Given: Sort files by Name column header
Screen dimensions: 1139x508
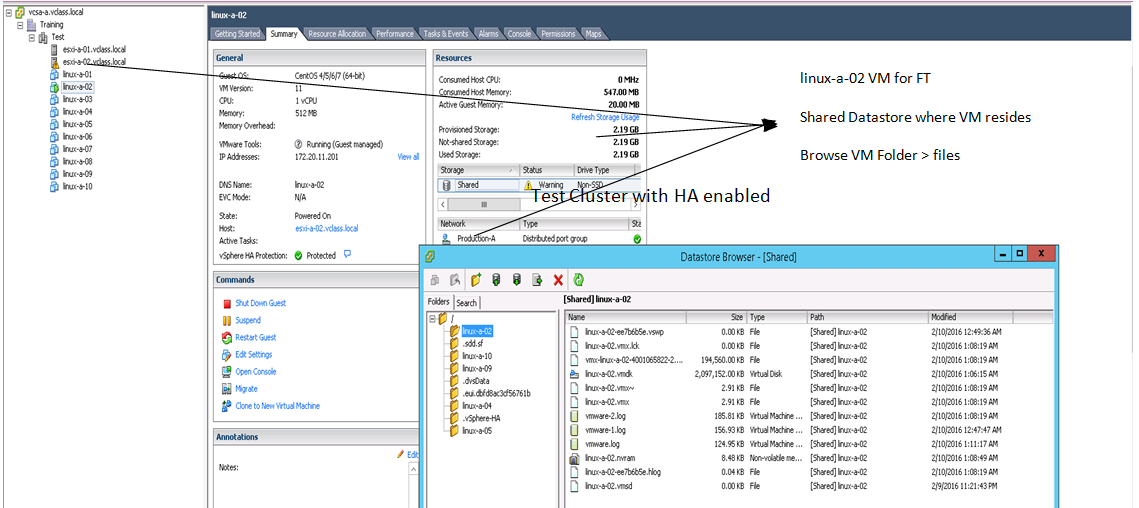Looking at the screenshot, I should [625, 317].
